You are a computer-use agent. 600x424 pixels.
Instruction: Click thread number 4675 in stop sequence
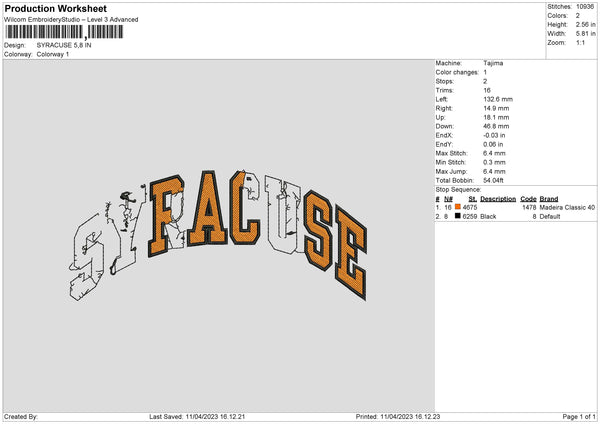pyautogui.click(x=470, y=207)
